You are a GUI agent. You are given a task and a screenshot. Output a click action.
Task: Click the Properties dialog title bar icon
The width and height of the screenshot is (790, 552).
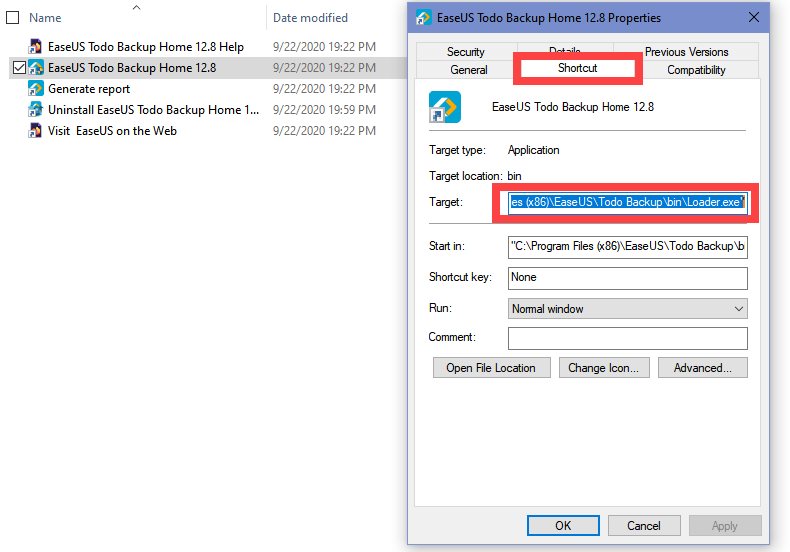click(x=423, y=18)
